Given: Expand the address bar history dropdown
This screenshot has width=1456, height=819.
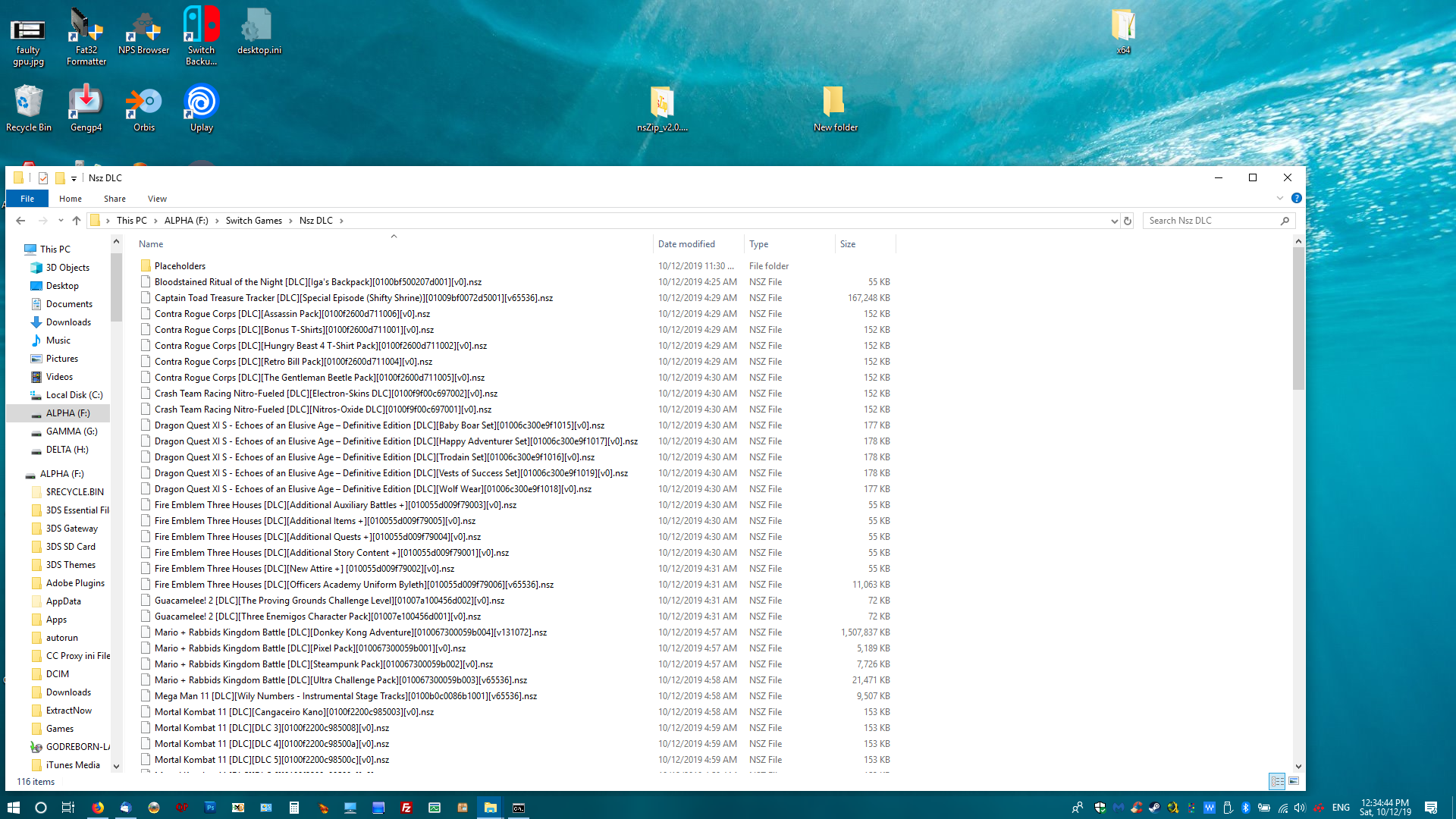Looking at the screenshot, I should tap(1114, 221).
